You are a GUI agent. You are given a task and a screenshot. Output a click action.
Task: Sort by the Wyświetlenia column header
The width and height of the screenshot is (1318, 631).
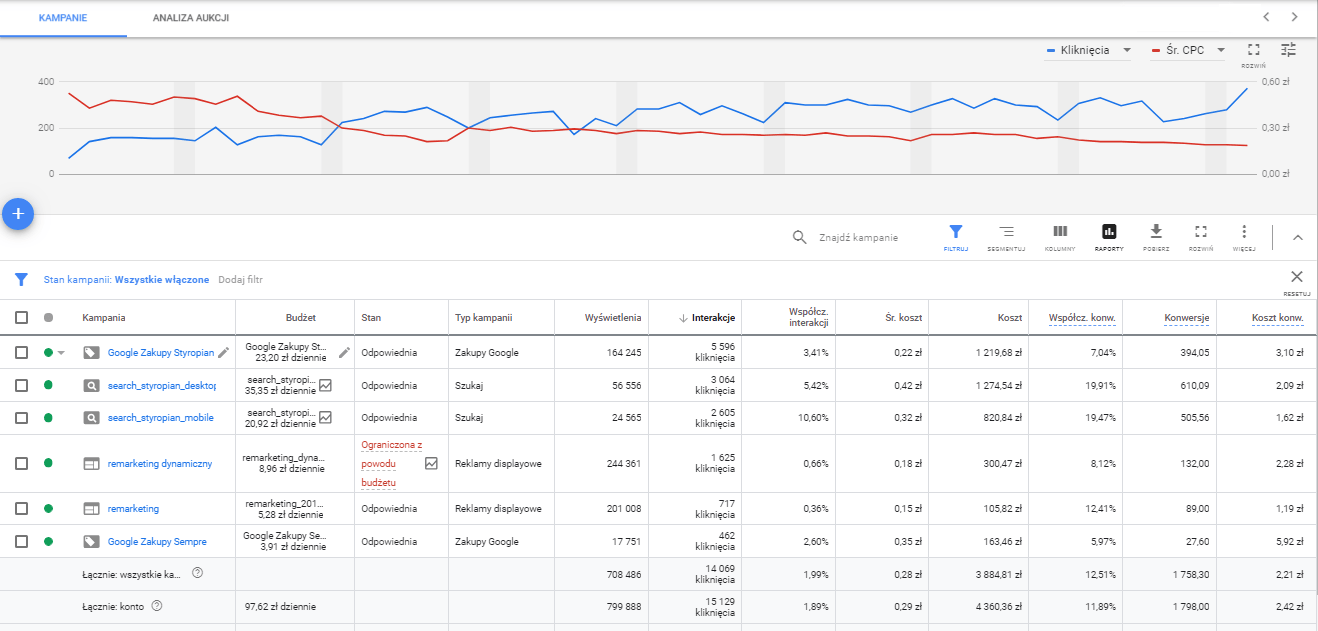(x=613, y=318)
